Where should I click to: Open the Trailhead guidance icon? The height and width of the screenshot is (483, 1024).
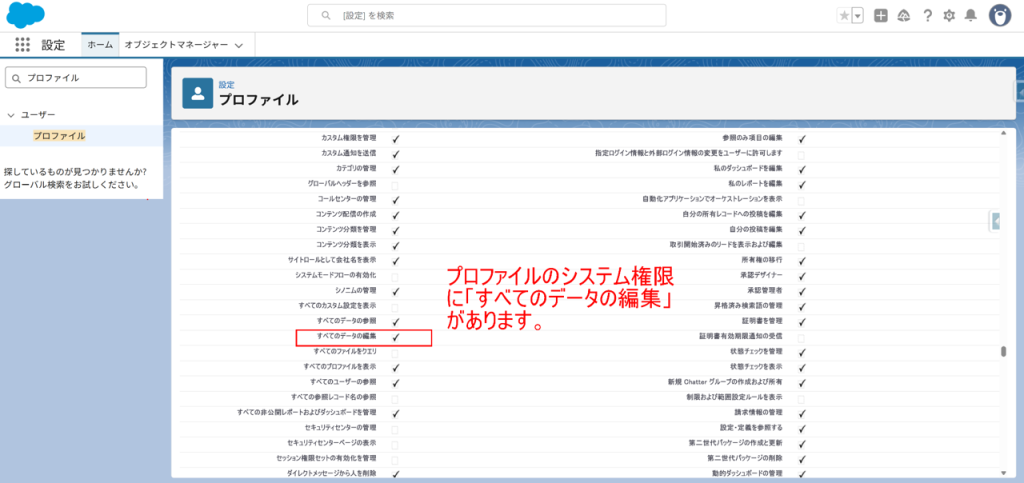tap(904, 16)
